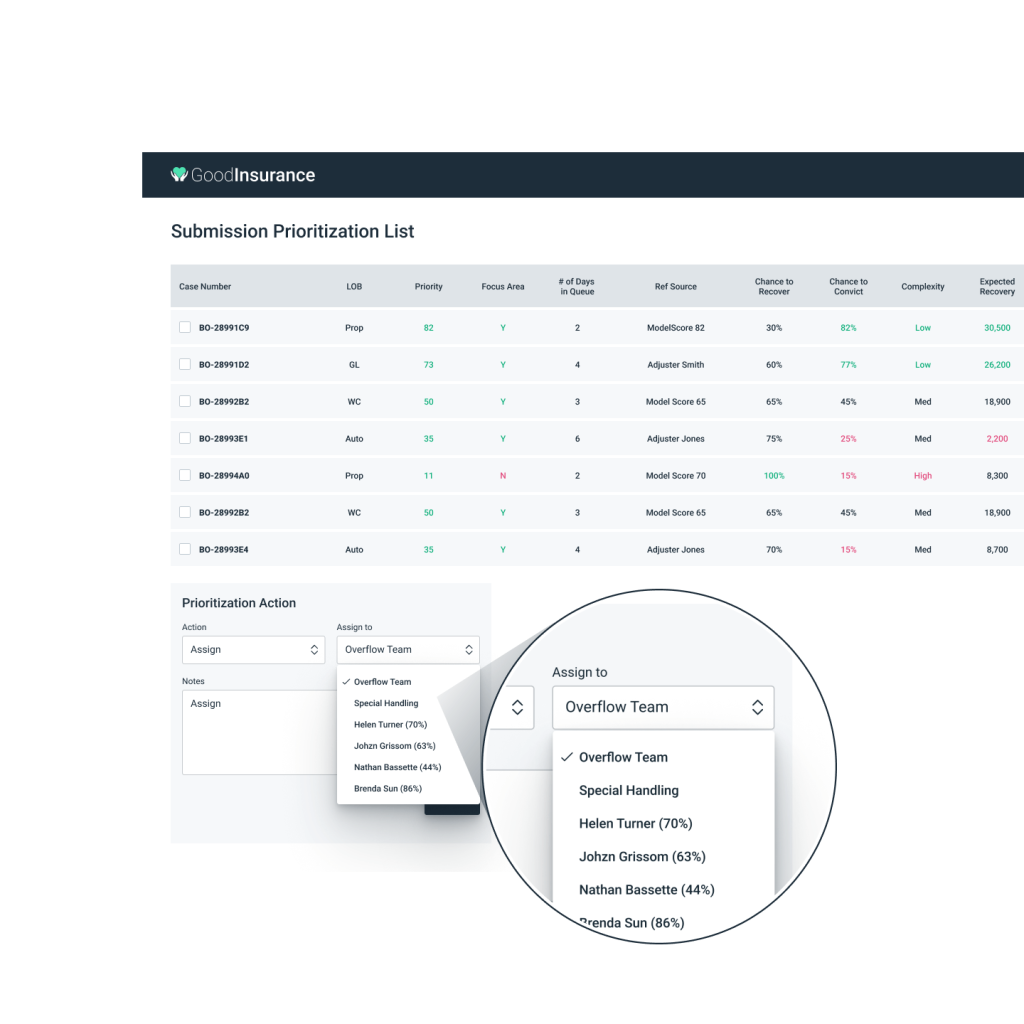Open case number BO-28992B2 link
Viewport: 1024px width, 1024px height.
pyautogui.click(x=224, y=402)
